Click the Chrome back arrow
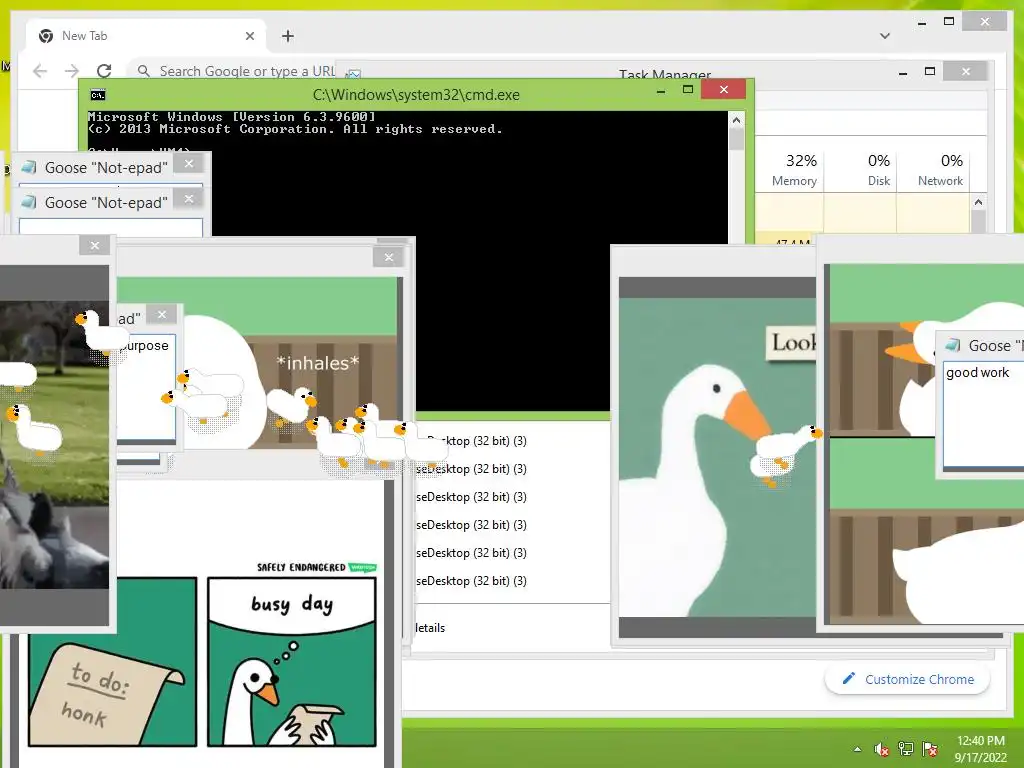 coord(40,71)
